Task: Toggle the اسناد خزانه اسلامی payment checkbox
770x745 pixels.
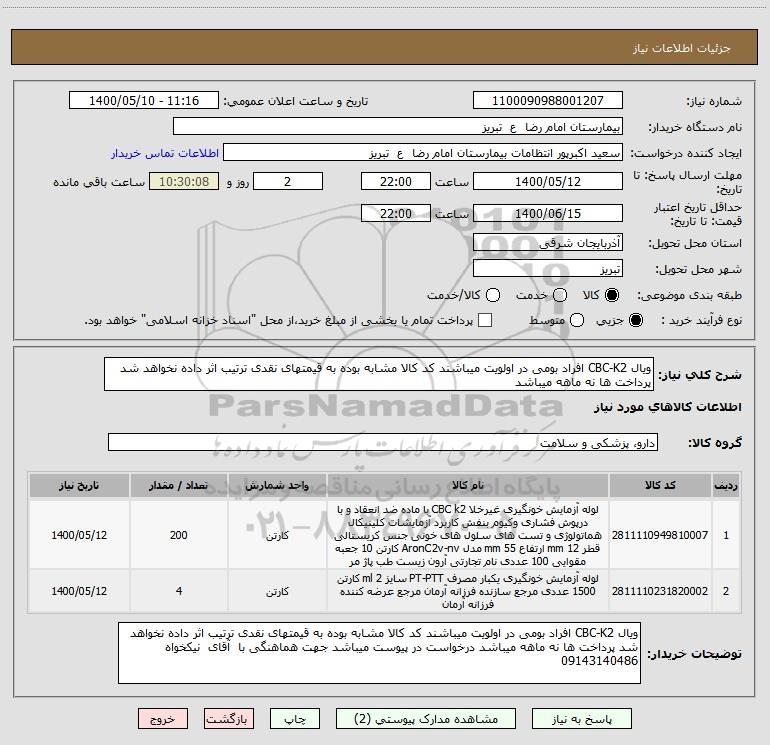Action: pyautogui.click(x=485, y=320)
